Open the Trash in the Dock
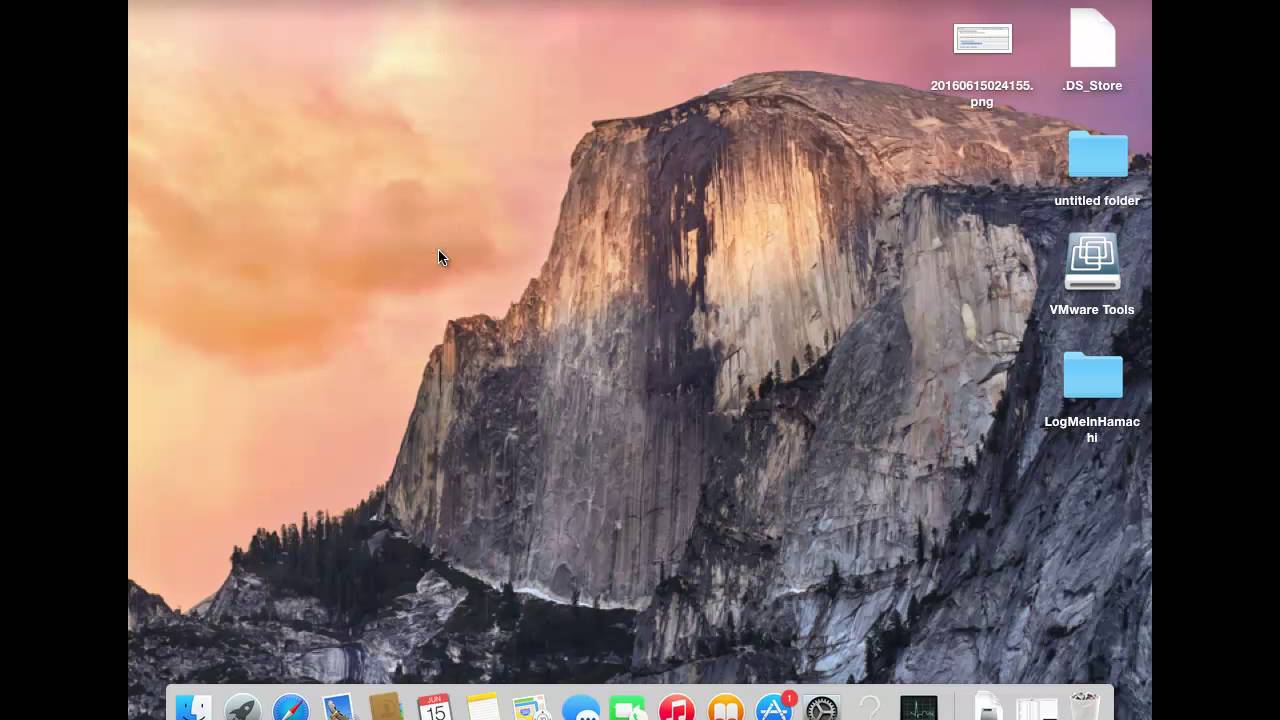The width and height of the screenshot is (1280, 720). click(1084, 707)
